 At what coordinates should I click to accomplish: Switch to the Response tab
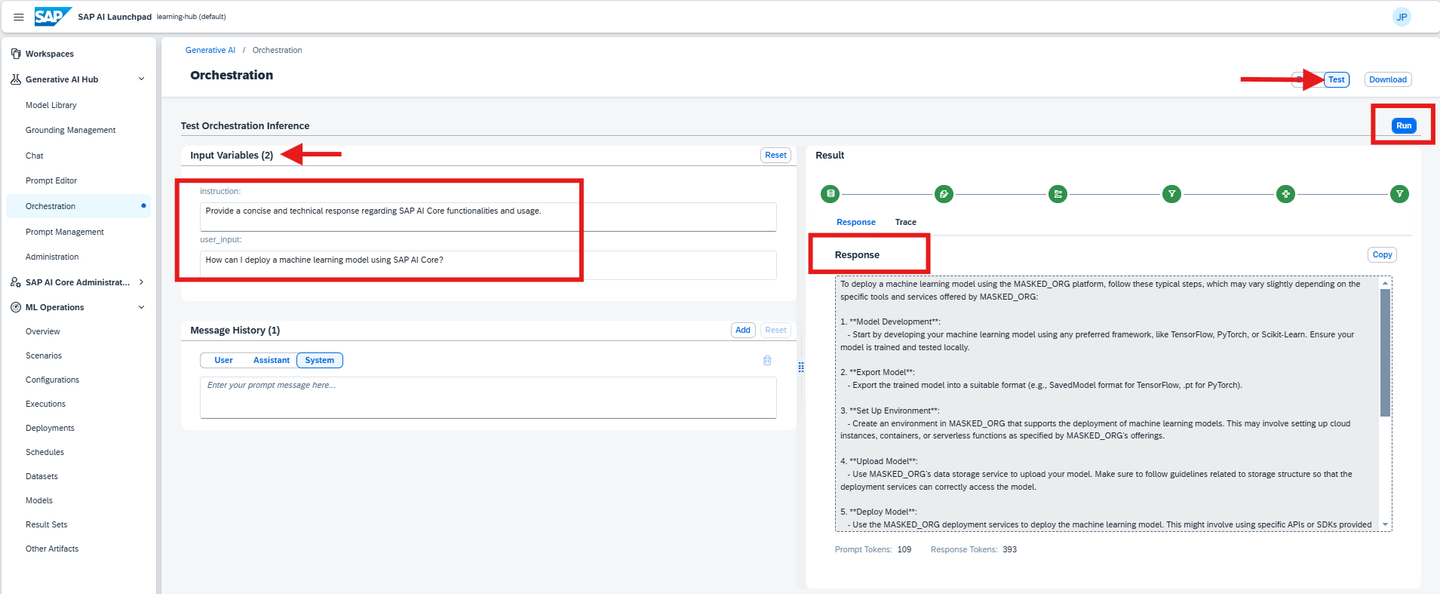[x=855, y=222]
